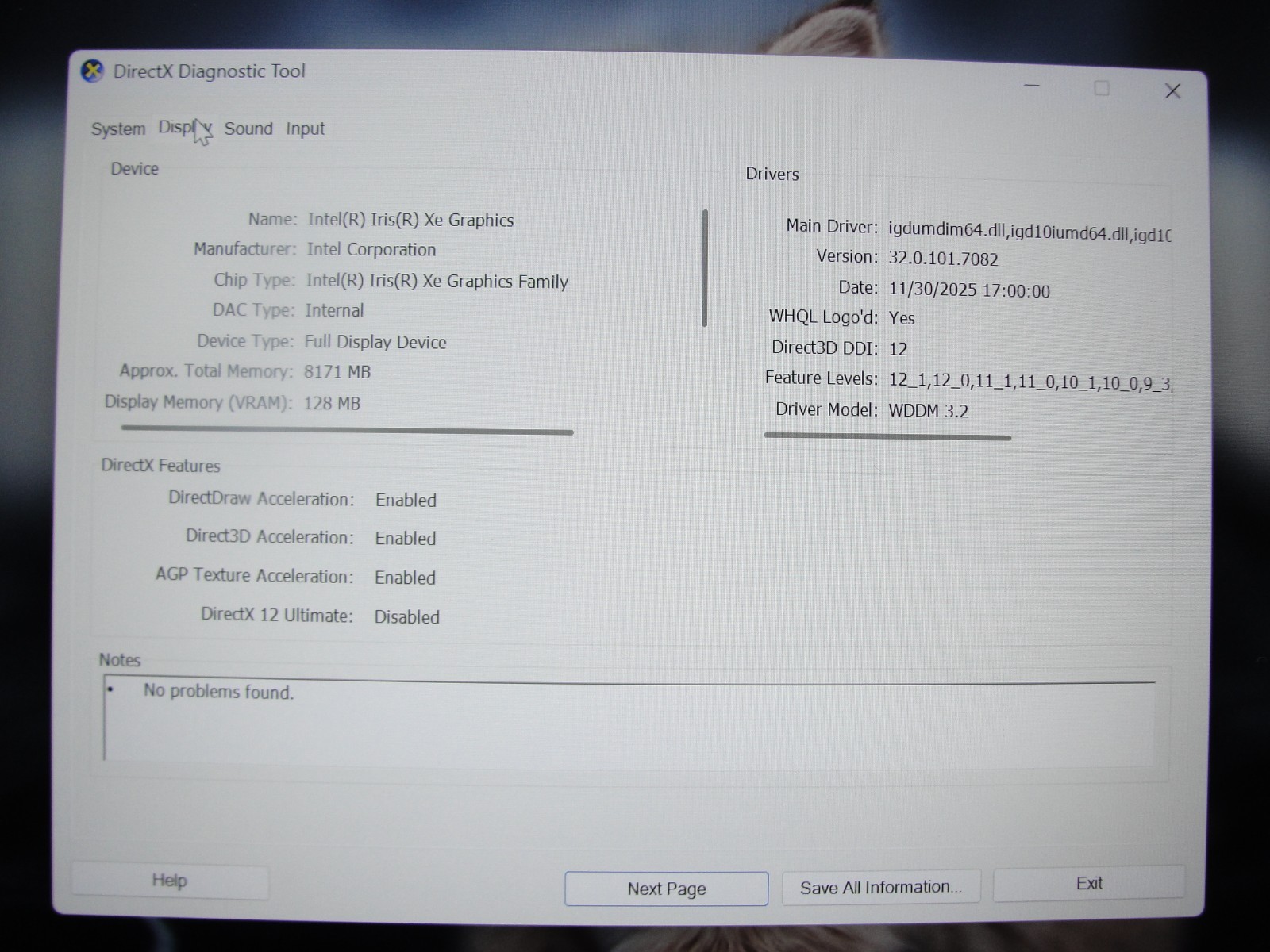
Task: Click the Feature Levels value 12_1,12_0
Action: (1030, 382)
